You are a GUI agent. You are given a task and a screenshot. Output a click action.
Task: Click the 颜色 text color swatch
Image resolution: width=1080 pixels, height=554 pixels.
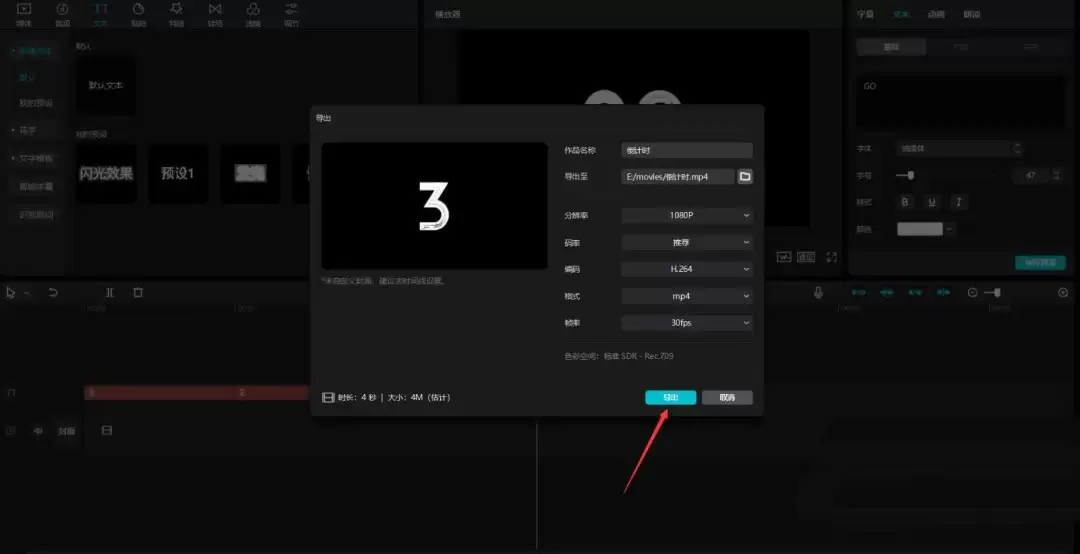[x=919, y=229]
